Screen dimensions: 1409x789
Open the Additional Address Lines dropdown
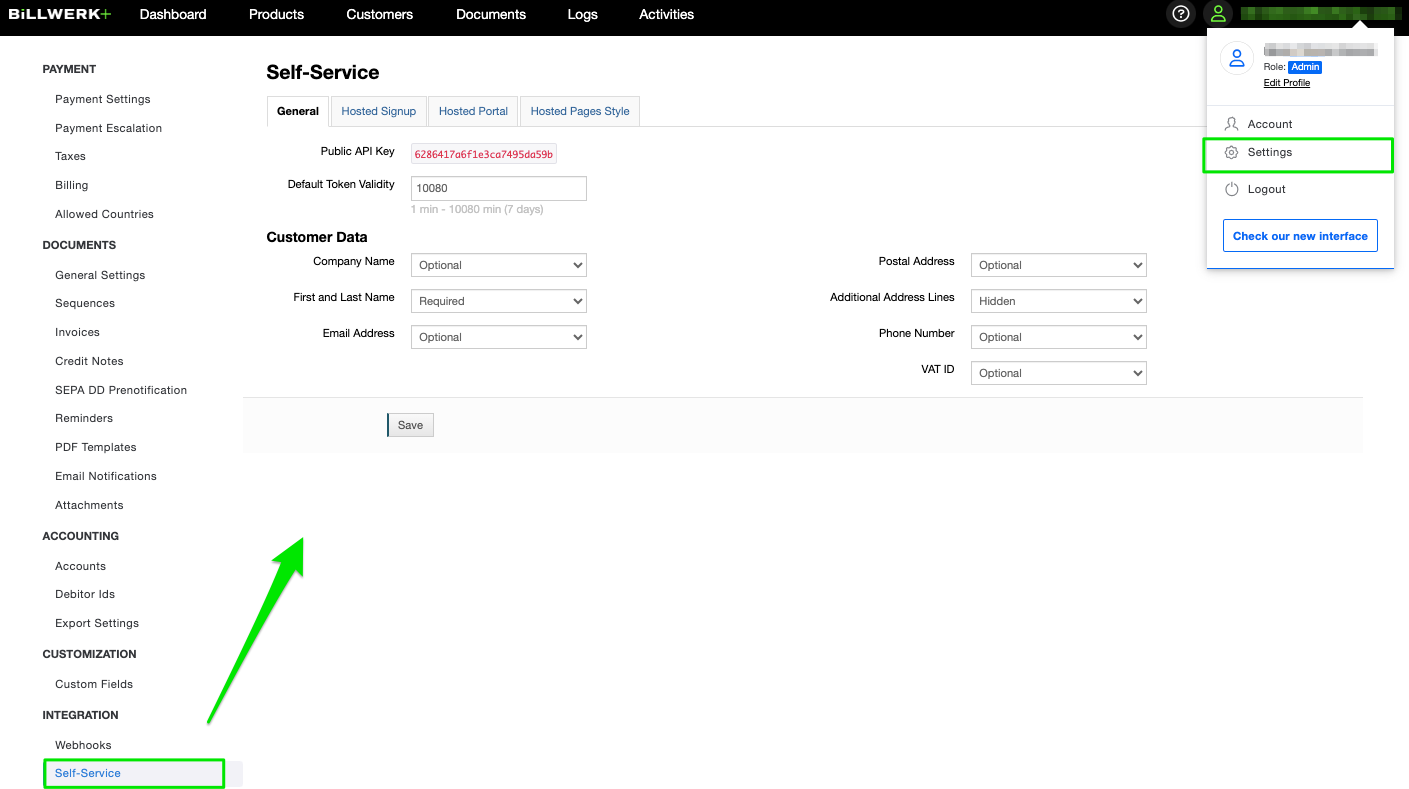[x=1059, y=301]
